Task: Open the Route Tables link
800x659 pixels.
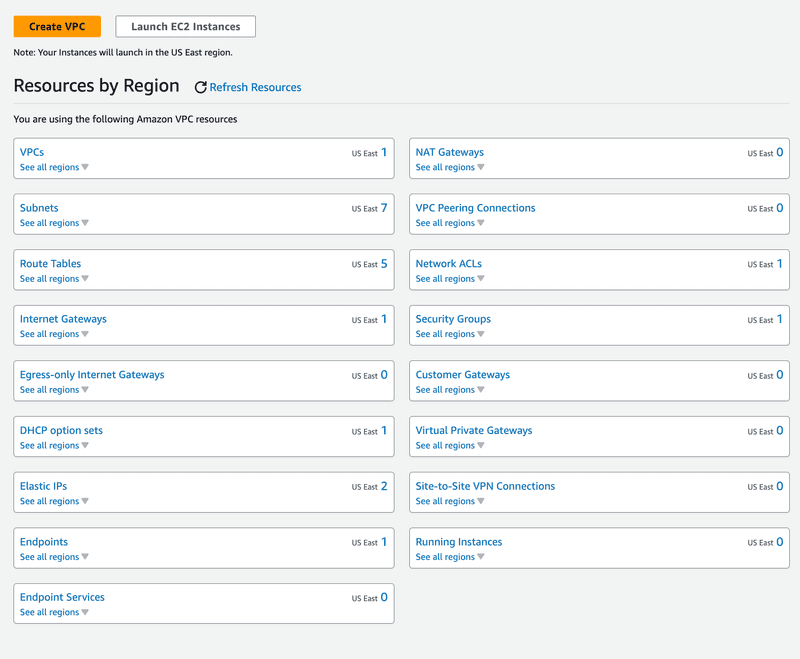Action: [x=51, y=263]
